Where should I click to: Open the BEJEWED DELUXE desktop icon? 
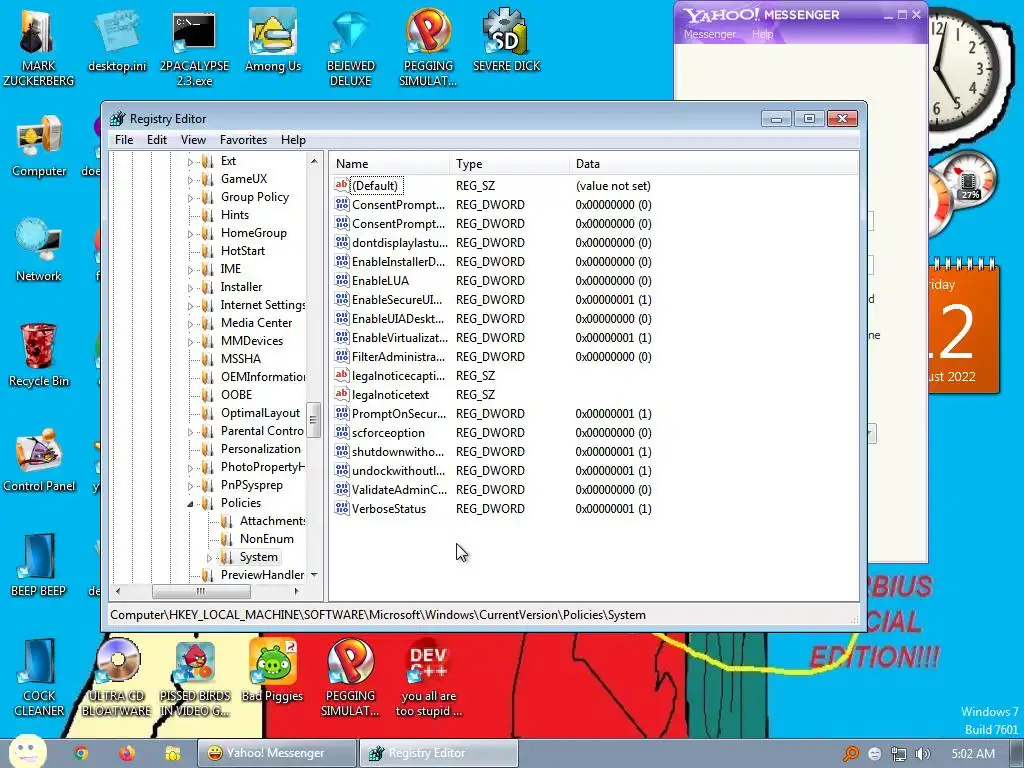351,48
